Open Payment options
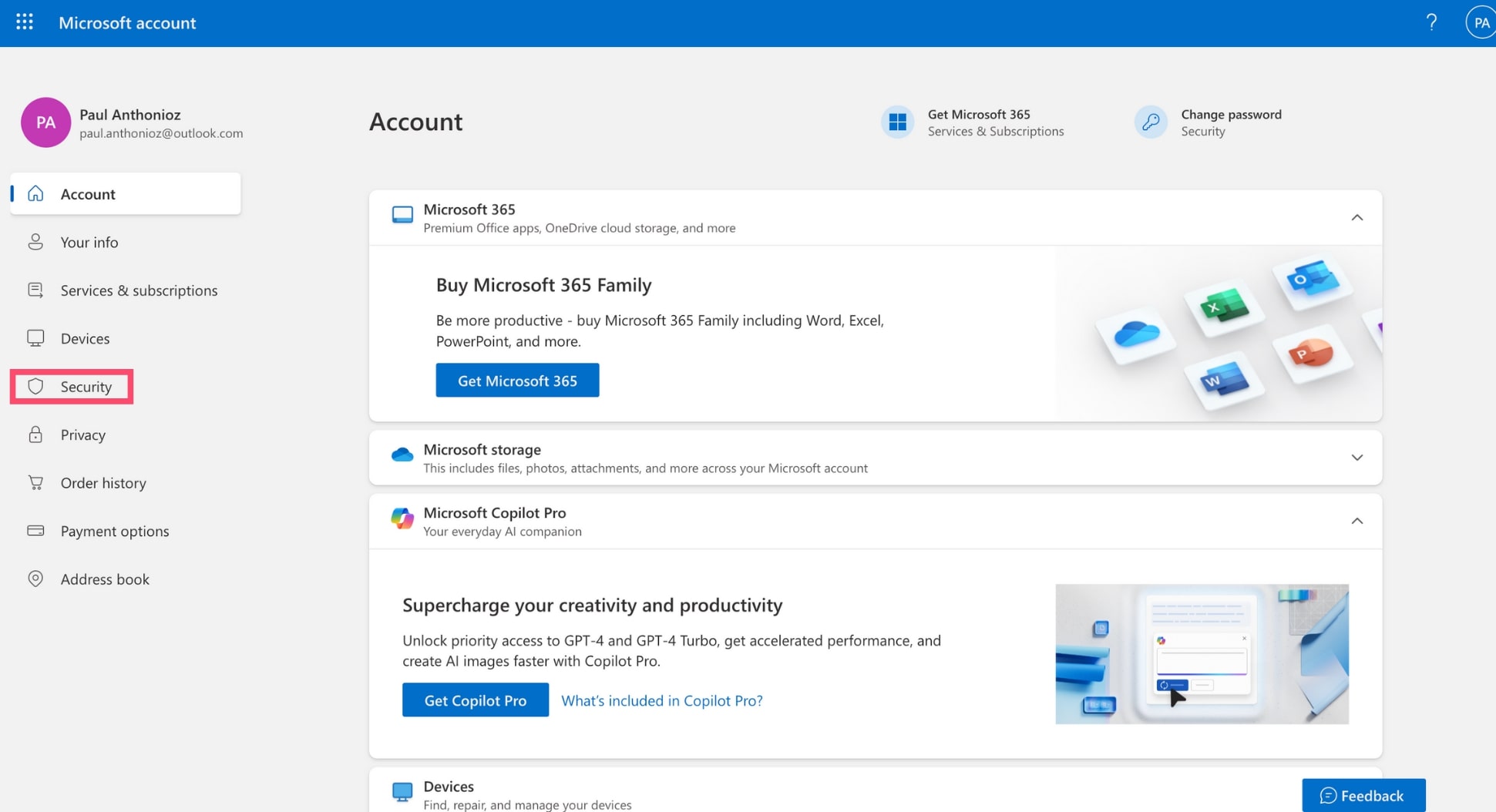 point(115,531)
